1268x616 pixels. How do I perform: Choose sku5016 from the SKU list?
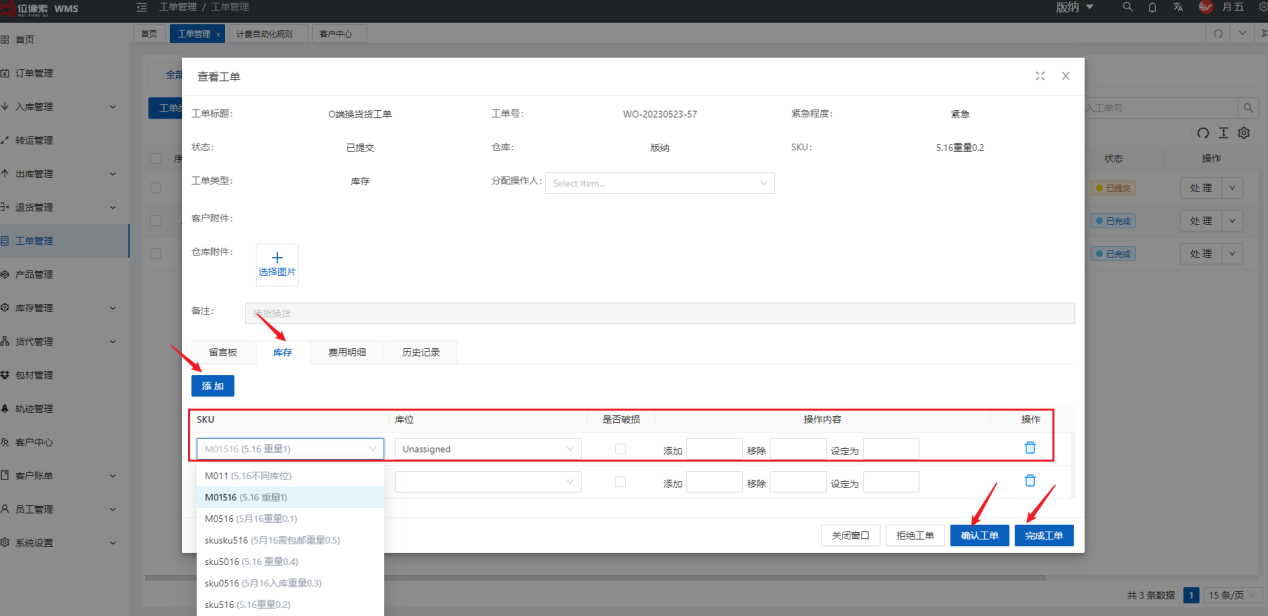290,561
